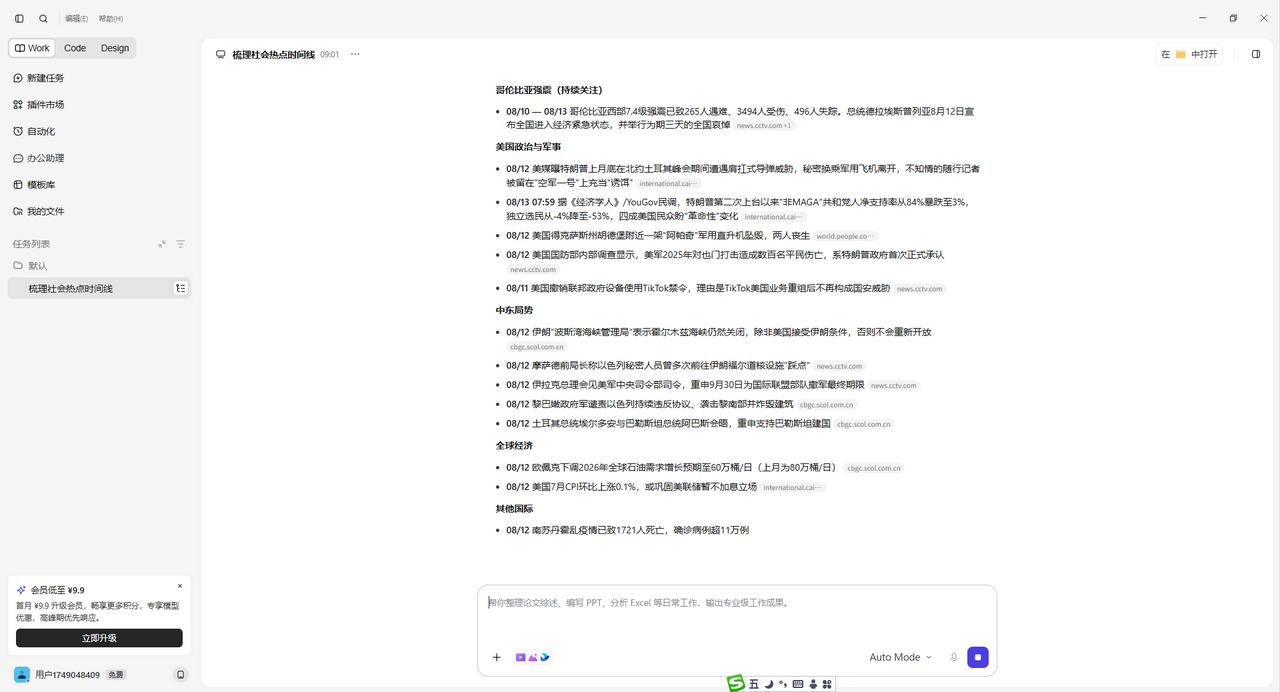Open cbgc.scol.com.cn source on 霍尔木兹海峡 item
1280x692 pixels.
pyautogui.click(x=537, y=347)
